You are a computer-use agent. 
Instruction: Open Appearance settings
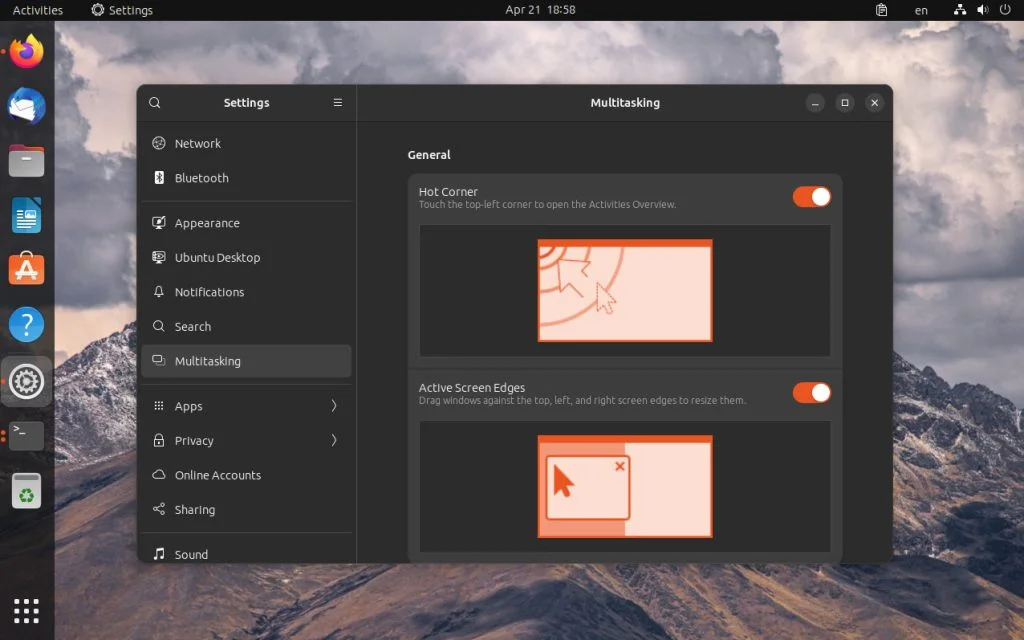tap(209, 222)
